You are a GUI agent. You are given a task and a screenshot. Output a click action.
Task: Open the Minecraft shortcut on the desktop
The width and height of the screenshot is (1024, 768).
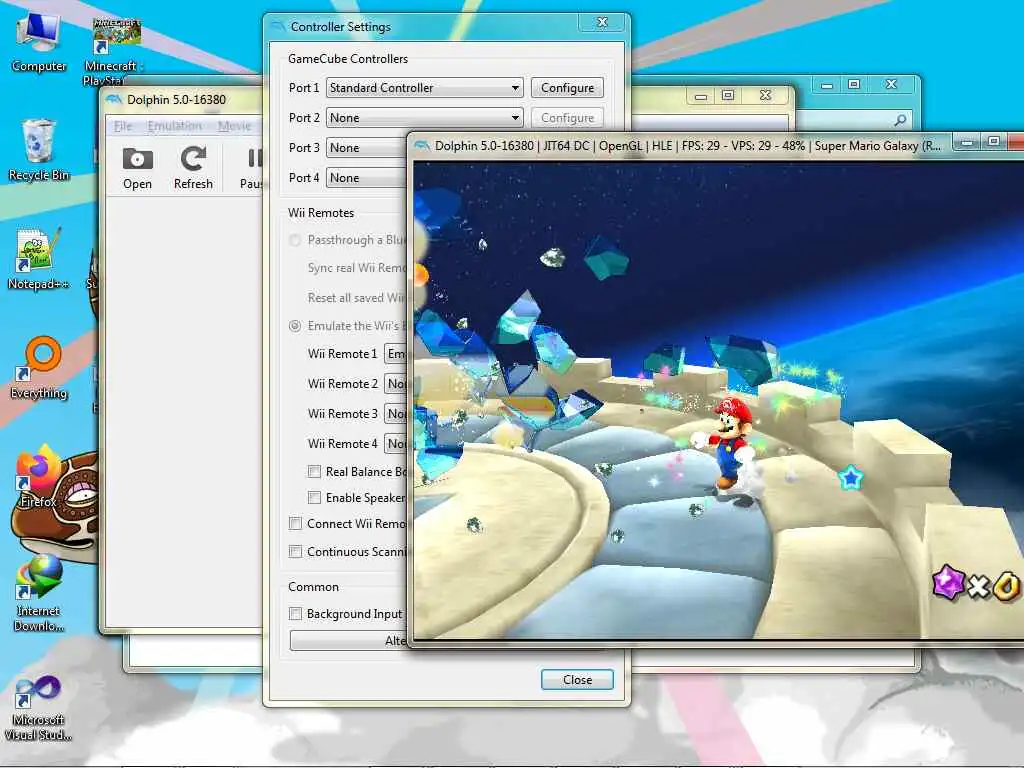[114, 51]
